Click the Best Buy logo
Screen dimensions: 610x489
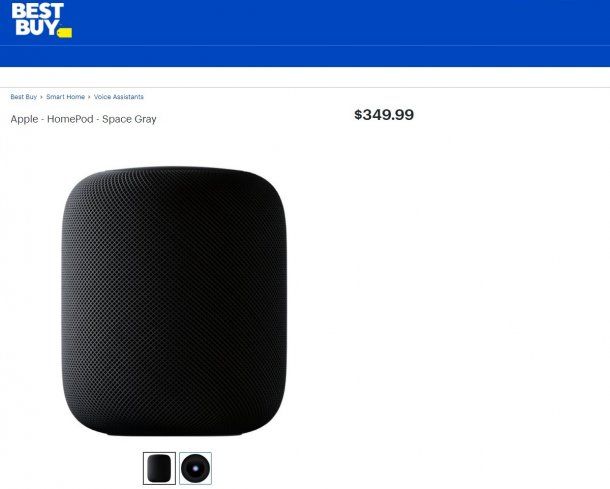(x=42, y=20)
